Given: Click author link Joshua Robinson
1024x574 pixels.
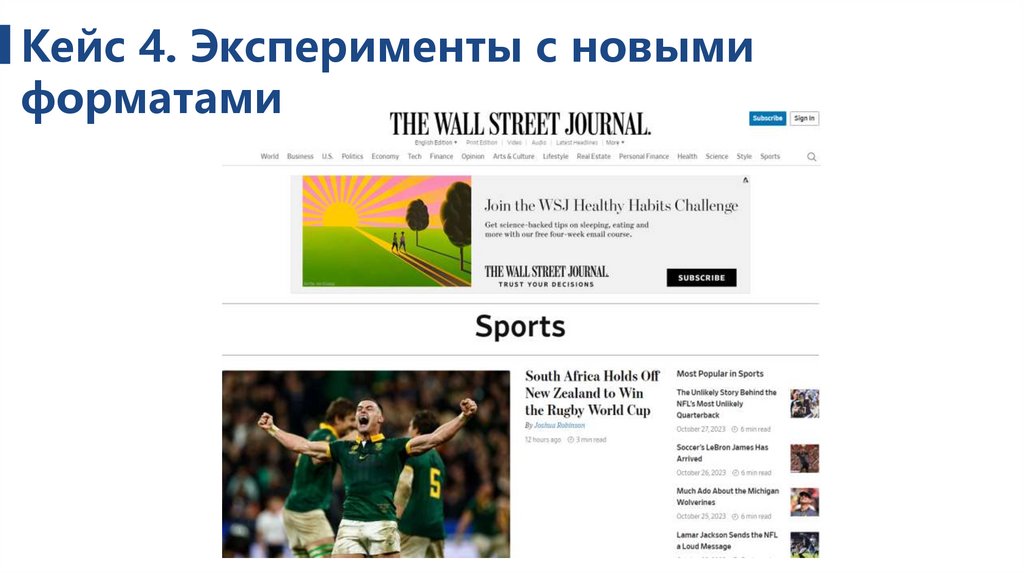Looking at the screenshot, I should [x=560, y=425].
